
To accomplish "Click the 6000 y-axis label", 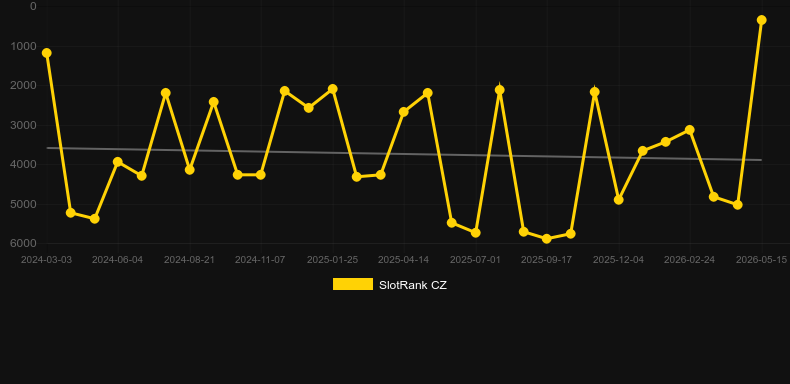I will pyautogui.click(x=24, y=243).
